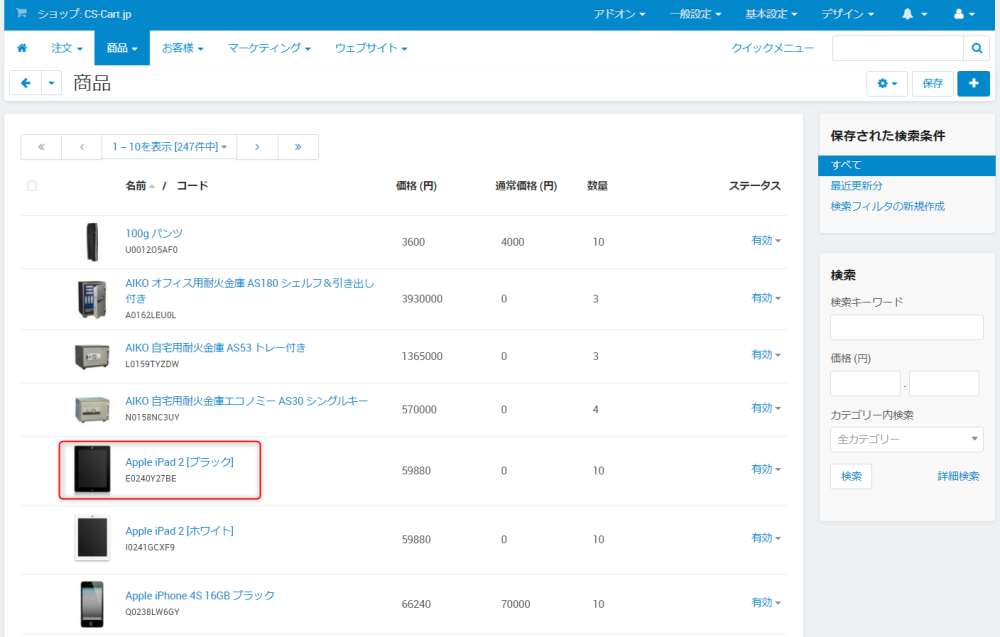Jump to last page of pagination

pyautogui.click(x=298, y=147)
